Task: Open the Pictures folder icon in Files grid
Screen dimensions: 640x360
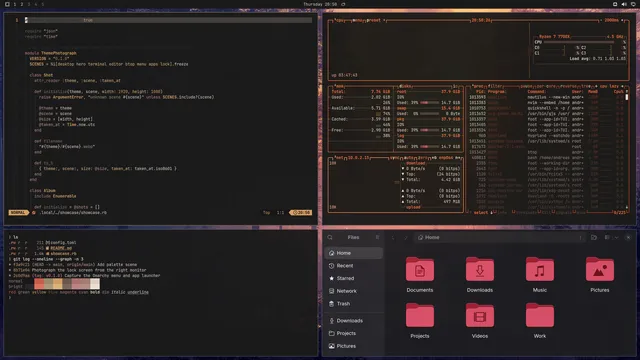Action: coord(600,270)
